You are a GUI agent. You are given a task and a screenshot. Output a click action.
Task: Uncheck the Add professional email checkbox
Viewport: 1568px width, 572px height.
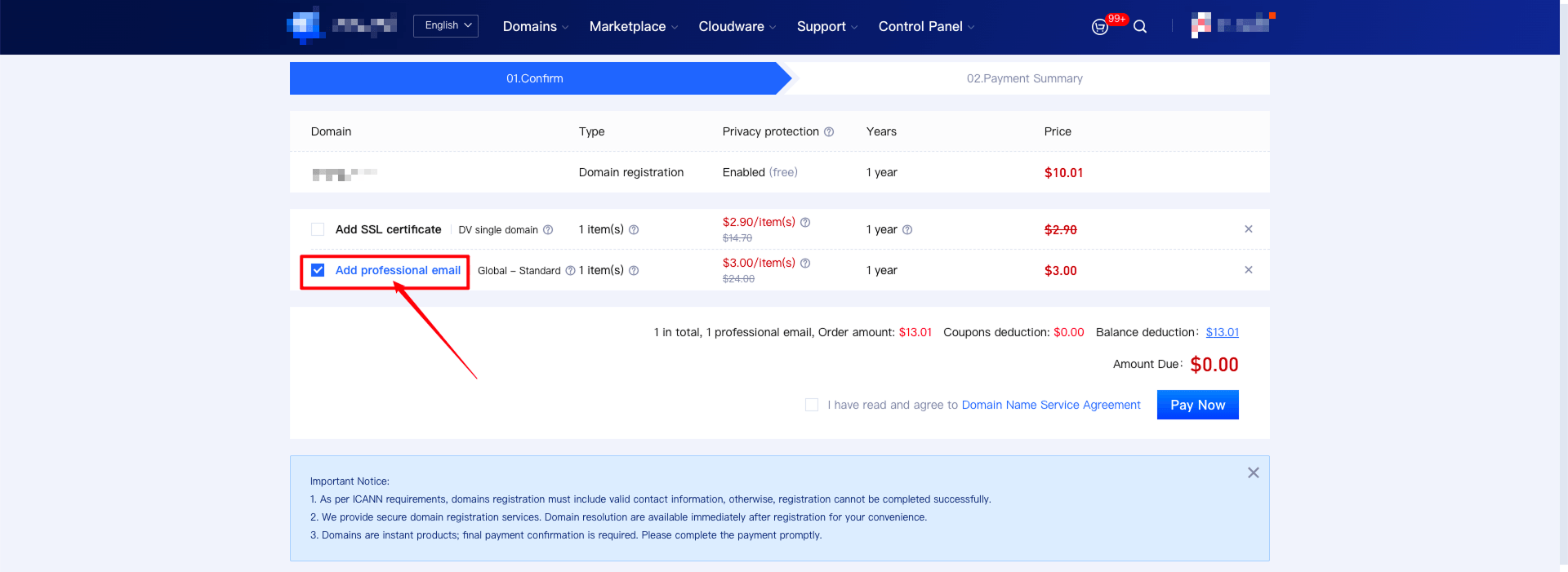pyautogui.click(x=318, y=271)
